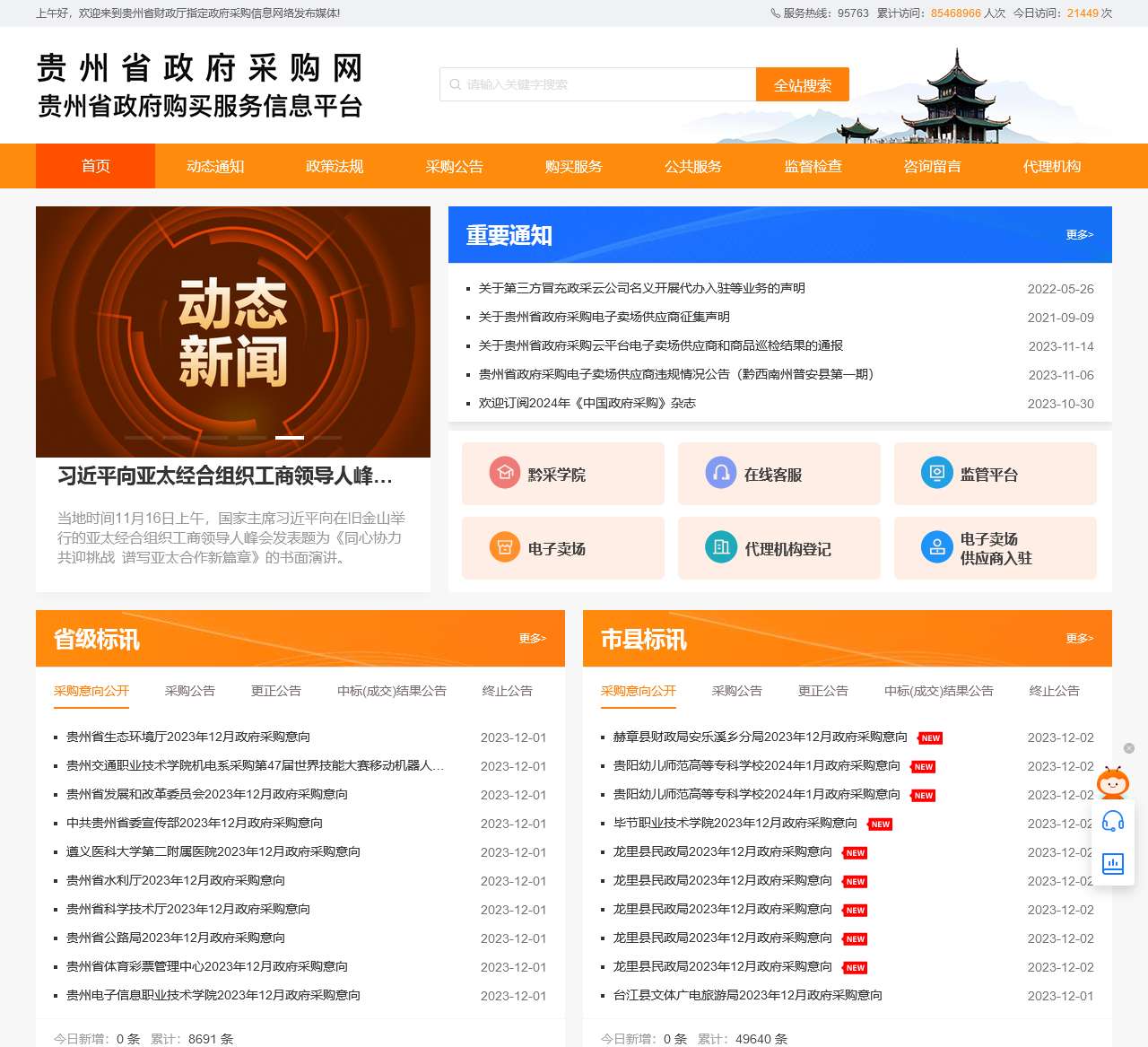Screen dimensions: 1148x1047
Task: Click the floating chart statistics icon
Action: click(1113, 864)
